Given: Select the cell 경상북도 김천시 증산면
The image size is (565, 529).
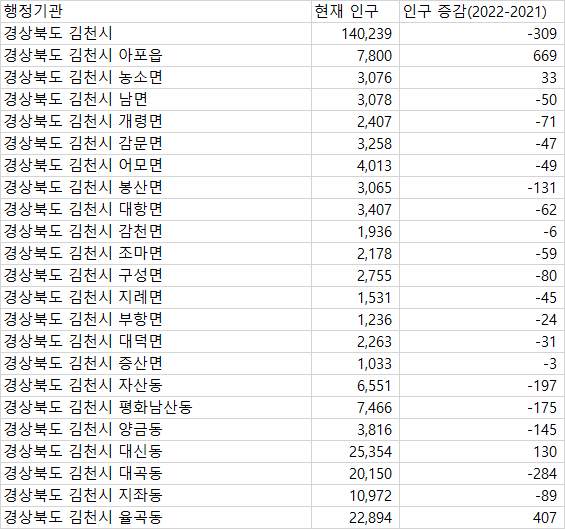Looking at the screenshot, I should [x=156, y=363].
